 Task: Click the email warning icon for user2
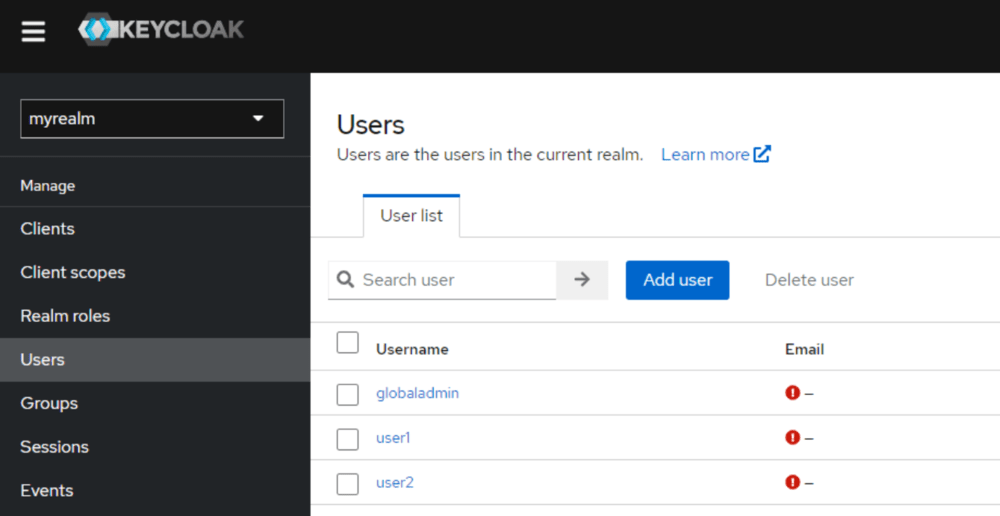tap(793, 482)
